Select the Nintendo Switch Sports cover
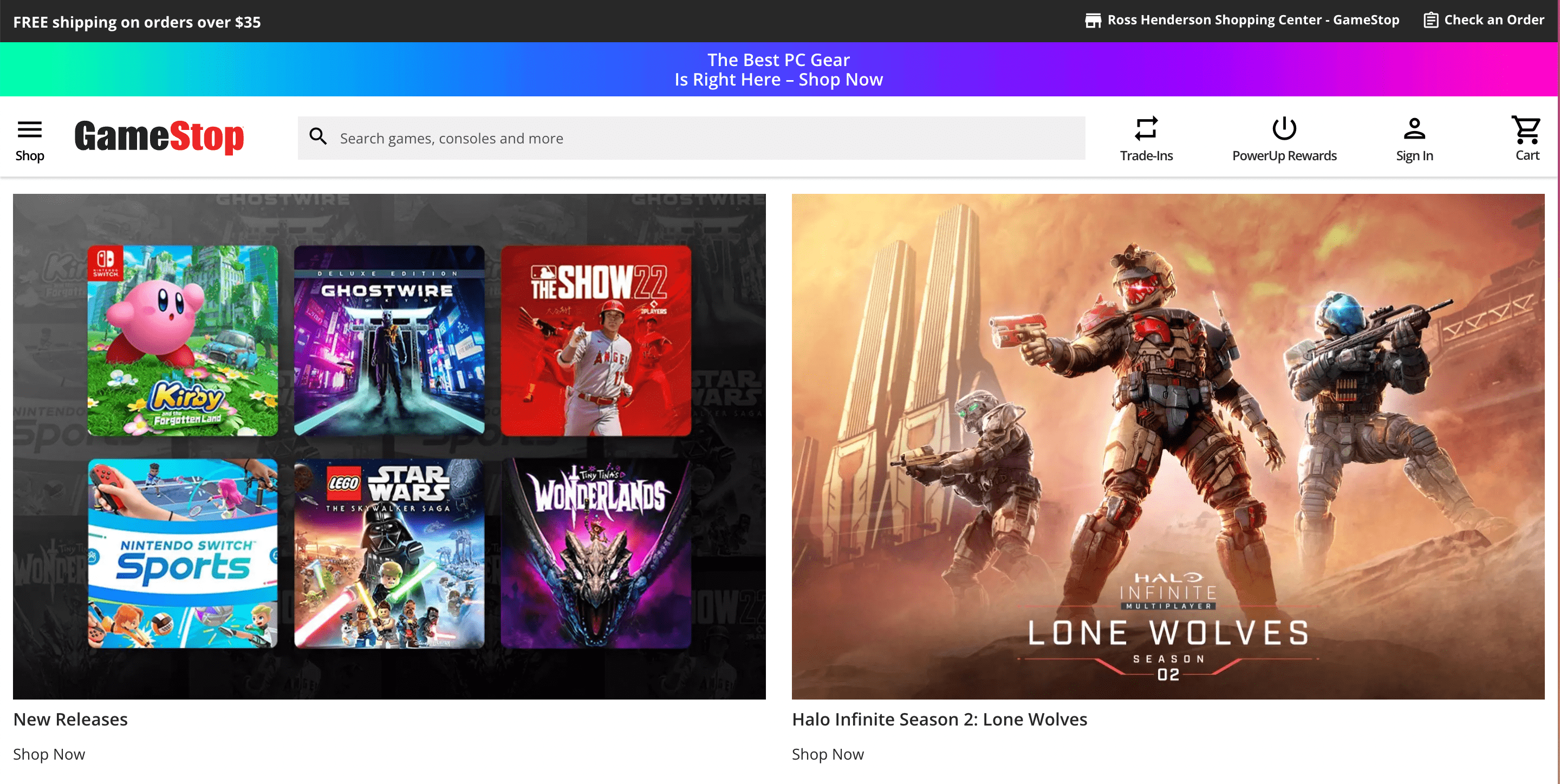This screenshot has height=784, width=1560. pyautogui.click(x=183, y=553)
